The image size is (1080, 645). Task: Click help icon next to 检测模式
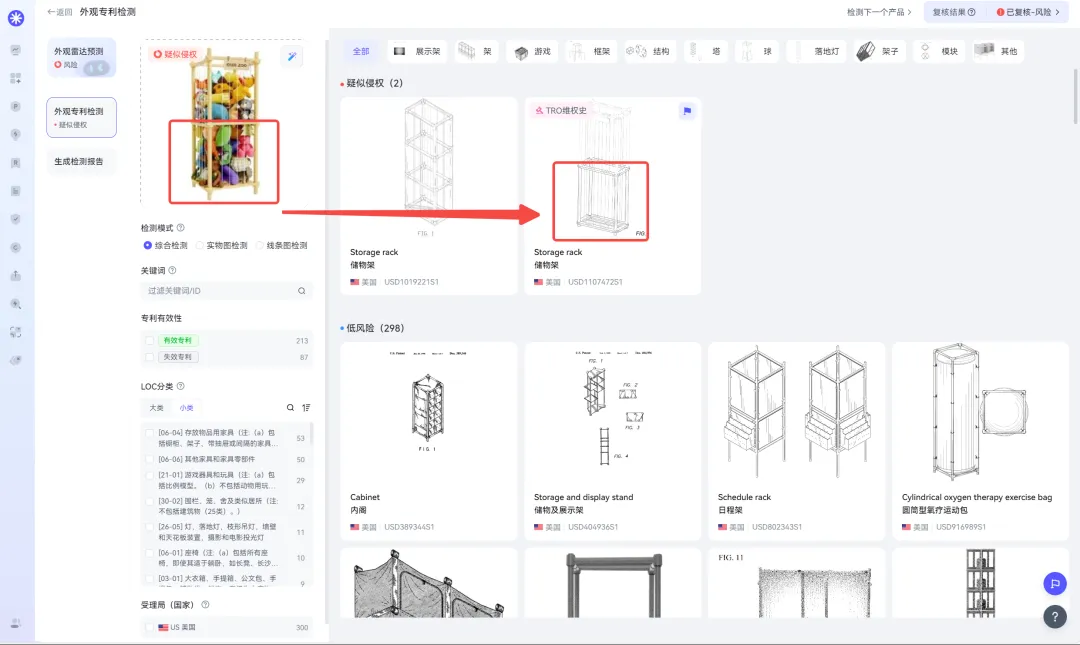(x=180, y=227)
